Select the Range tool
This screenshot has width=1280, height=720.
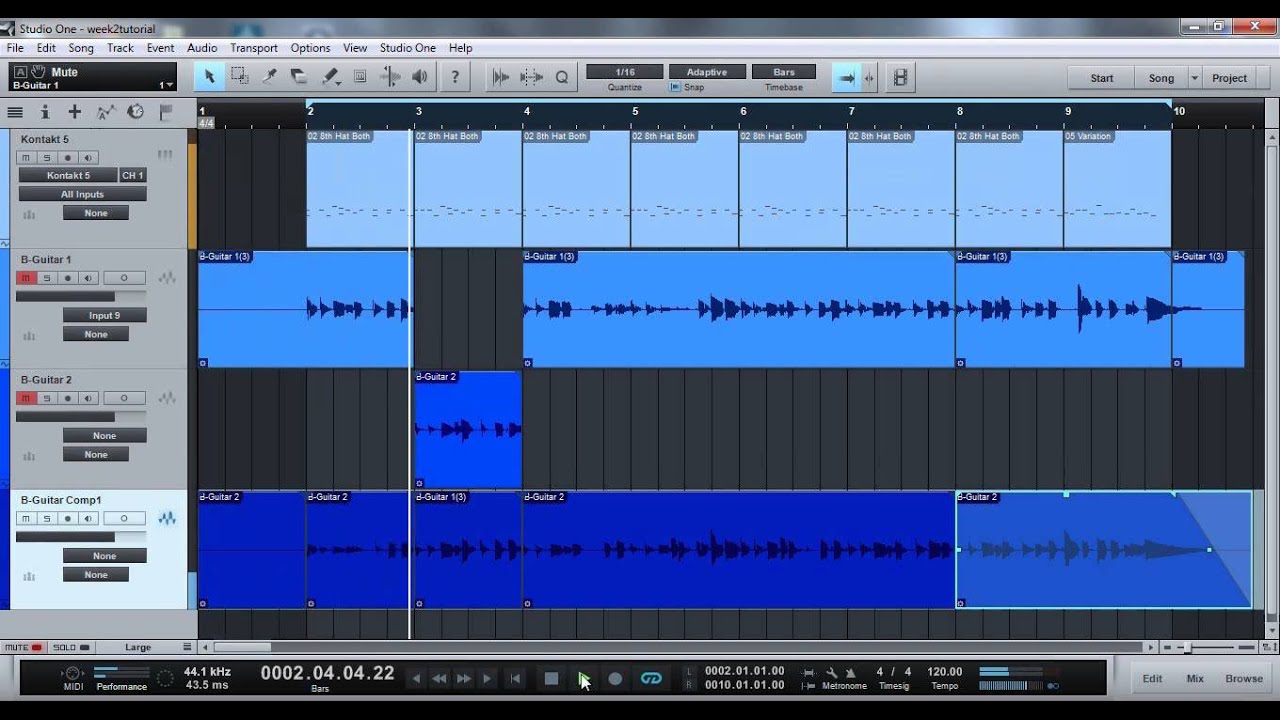(240, 76)
